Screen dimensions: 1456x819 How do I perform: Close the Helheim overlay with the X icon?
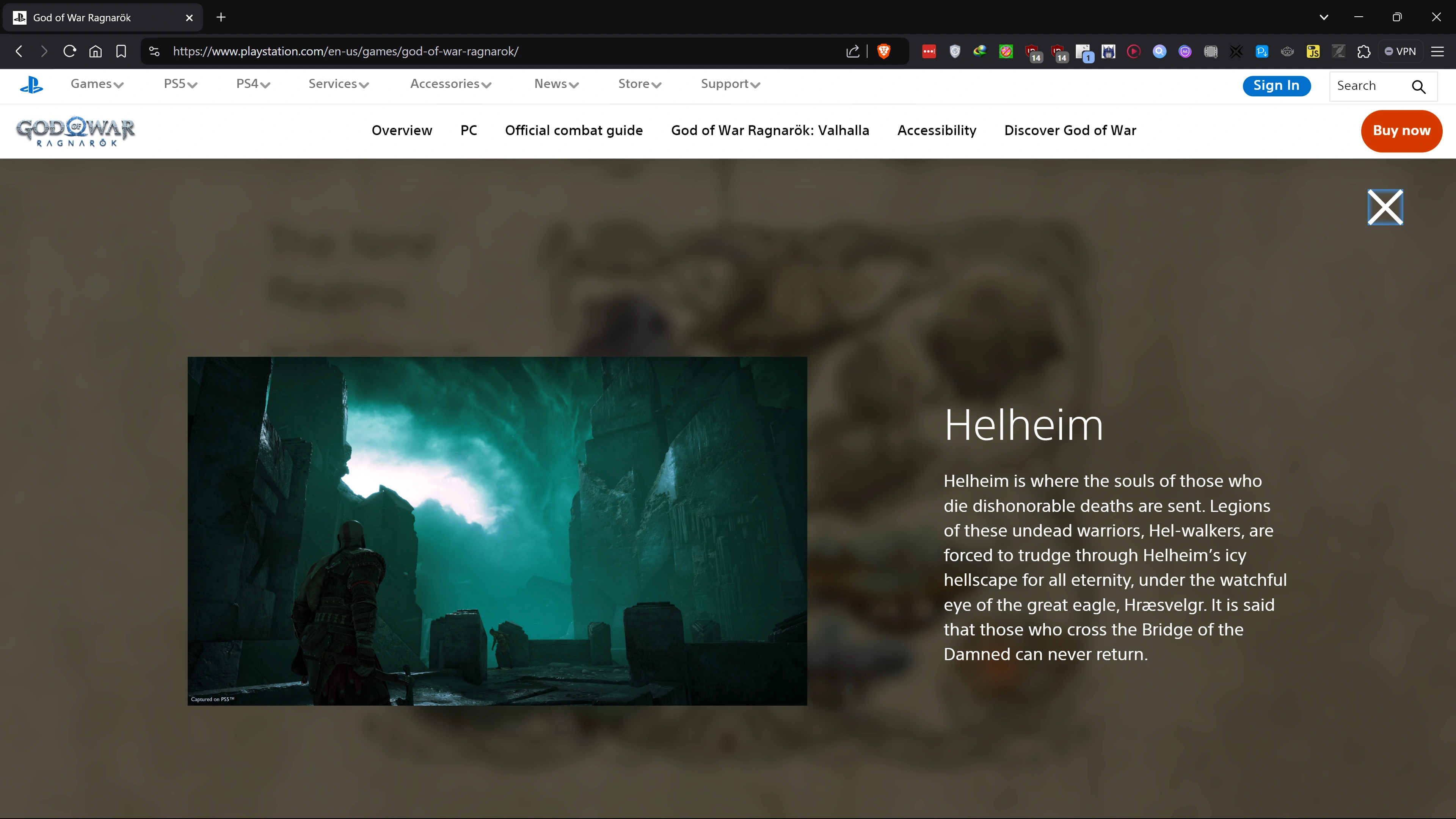[x=1385, y=207]
